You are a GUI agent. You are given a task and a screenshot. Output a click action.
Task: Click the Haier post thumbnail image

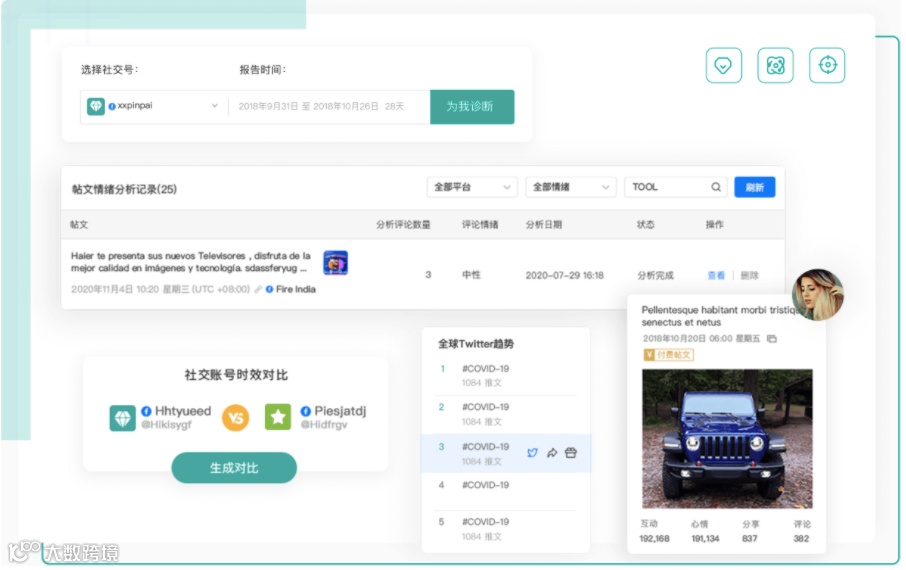[335, 263]
